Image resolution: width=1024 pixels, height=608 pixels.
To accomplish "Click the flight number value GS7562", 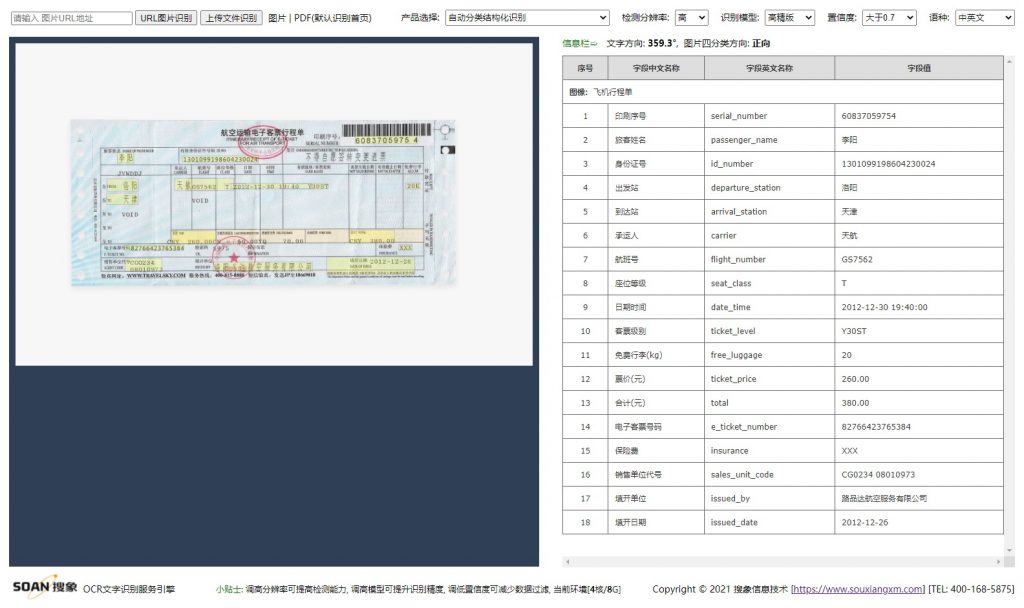I will tap(857, 259).
